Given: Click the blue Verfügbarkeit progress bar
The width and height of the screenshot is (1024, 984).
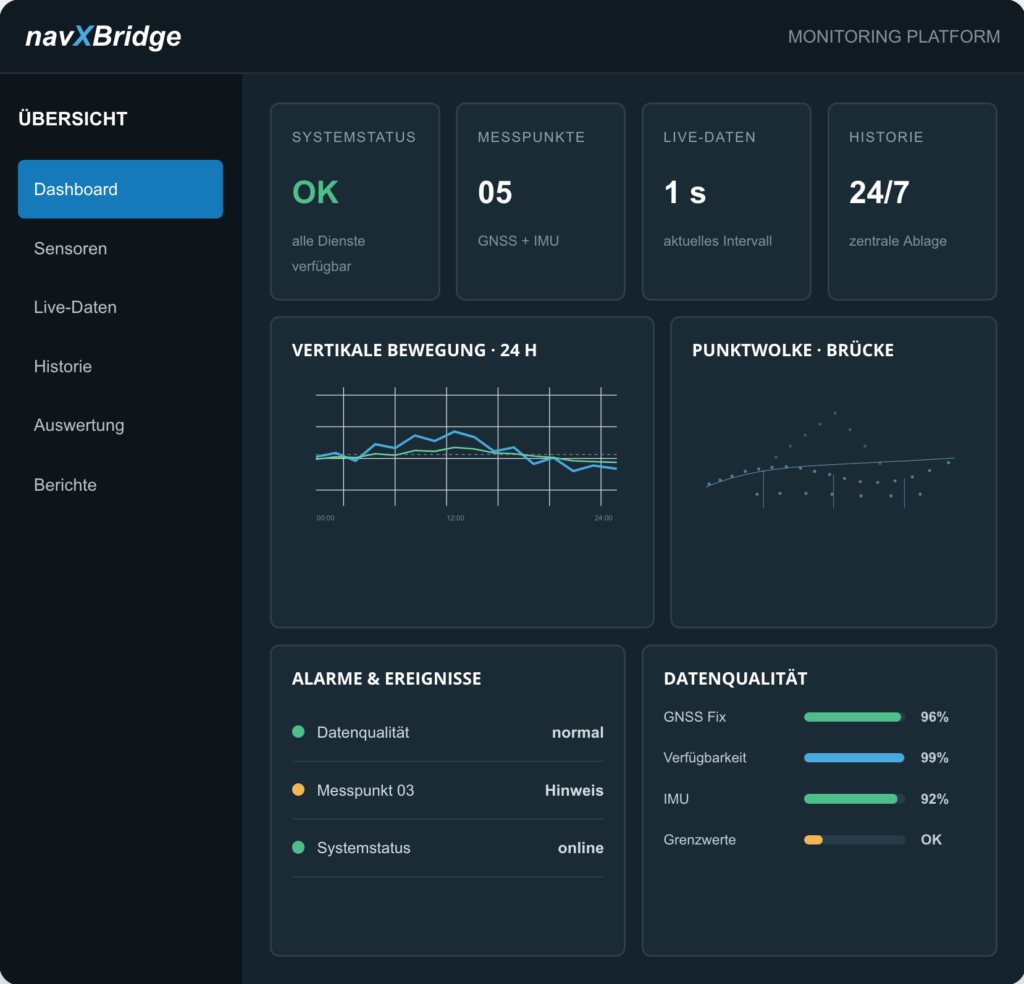Looking at the screenshot, I should click(x=854, y=757).
